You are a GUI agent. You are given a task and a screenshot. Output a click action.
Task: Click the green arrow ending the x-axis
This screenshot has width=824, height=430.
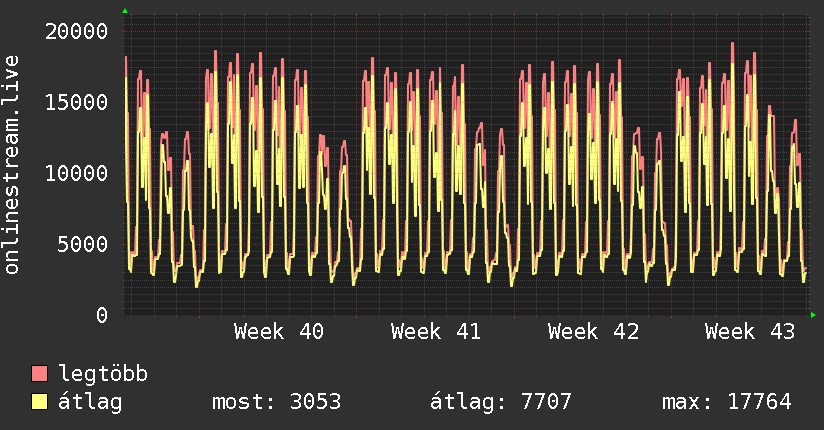coord(813,315)
